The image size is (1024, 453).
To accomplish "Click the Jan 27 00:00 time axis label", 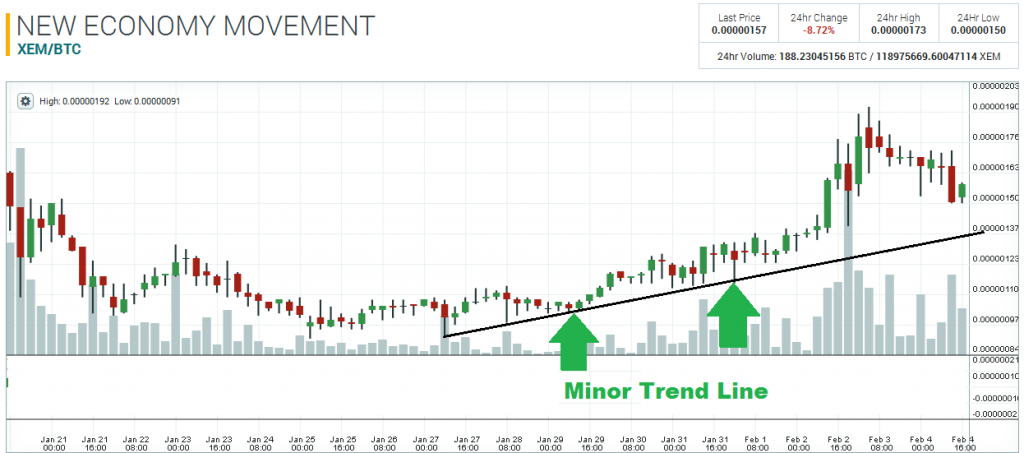I will point(426,443).
